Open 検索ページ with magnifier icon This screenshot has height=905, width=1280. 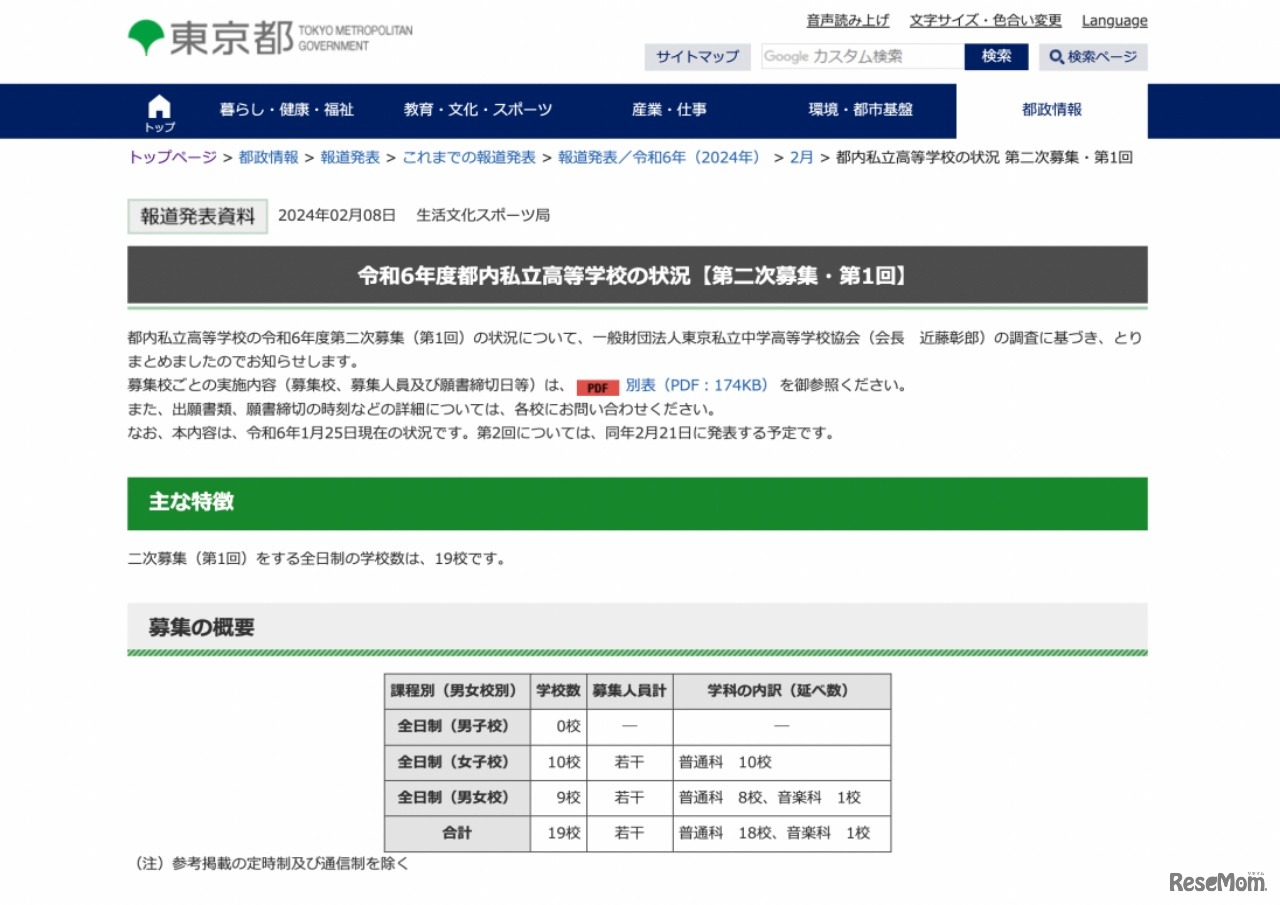[1093, 57]
